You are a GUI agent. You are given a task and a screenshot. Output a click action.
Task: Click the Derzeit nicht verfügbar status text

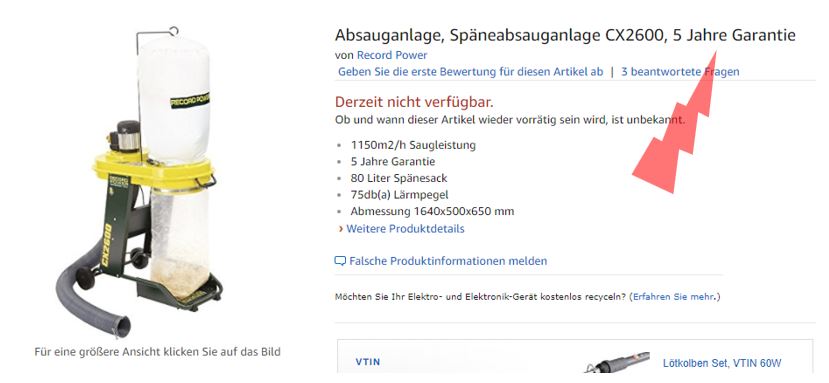(414, 102)
